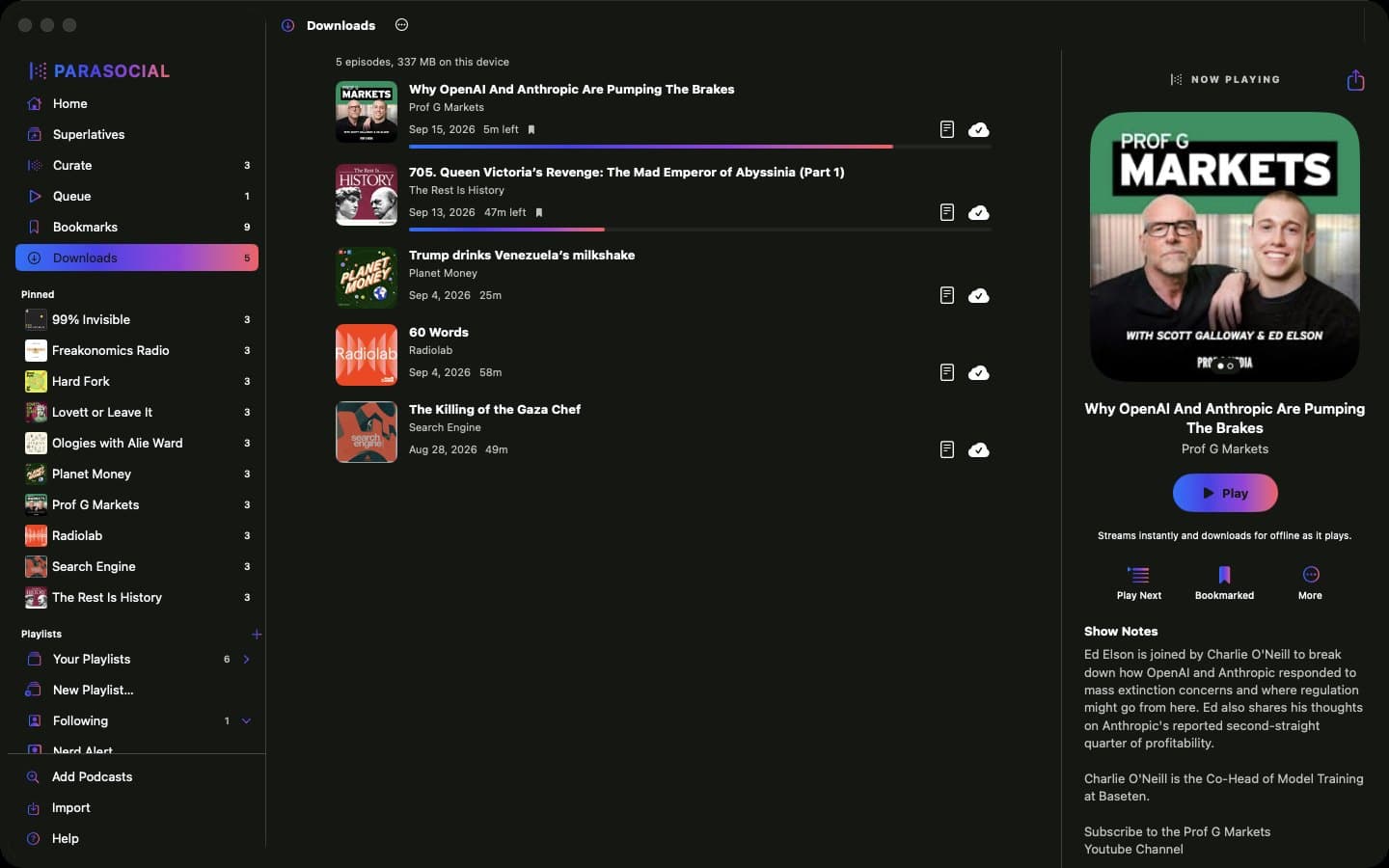Screen dimensions: 1389x868
Task: Toggle the Bookmarked button in Now Playing
Action: (x=1224, y=583)
